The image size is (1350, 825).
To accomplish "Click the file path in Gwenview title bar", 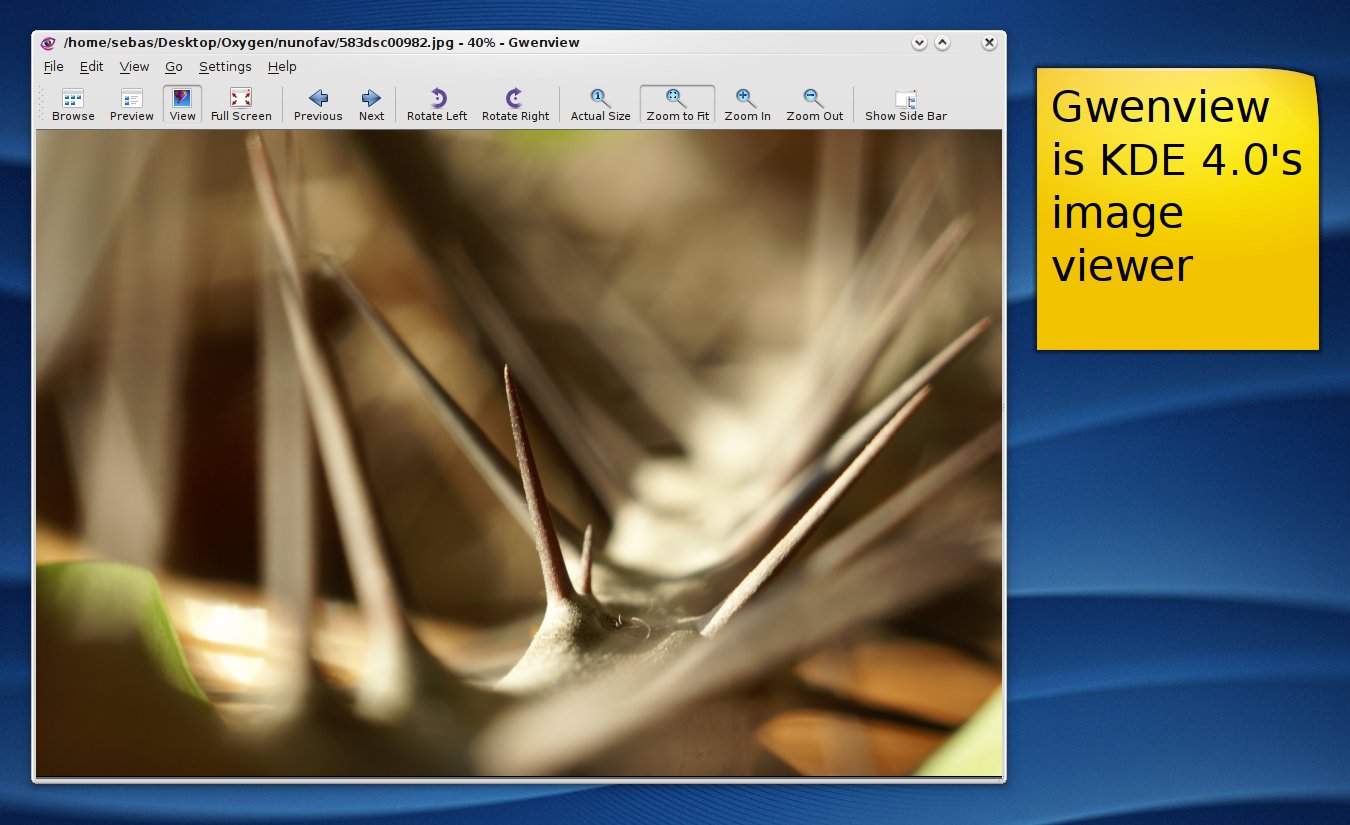I will [x=259, y=43].
